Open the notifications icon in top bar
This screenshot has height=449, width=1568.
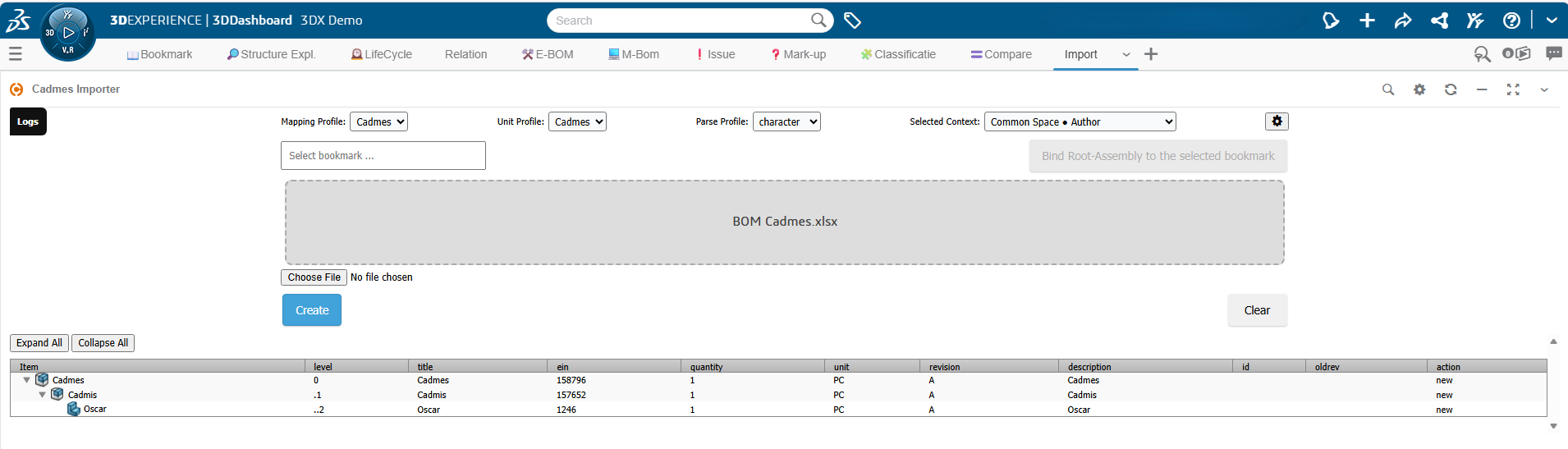1331,21
